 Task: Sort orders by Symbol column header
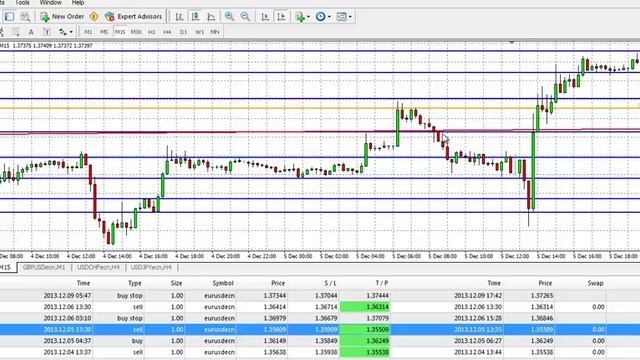point(223,283)
